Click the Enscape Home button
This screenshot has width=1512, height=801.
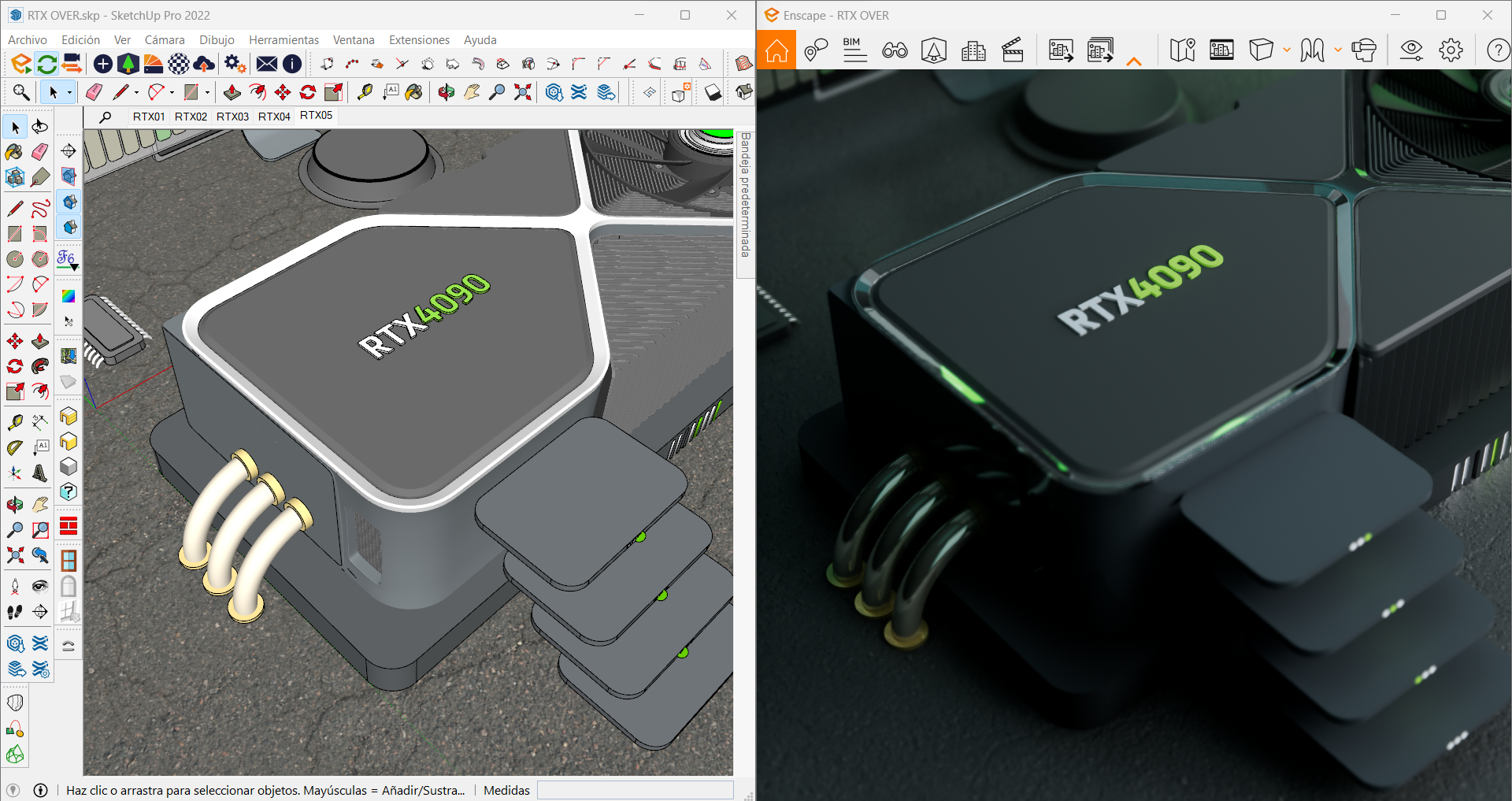776,50
